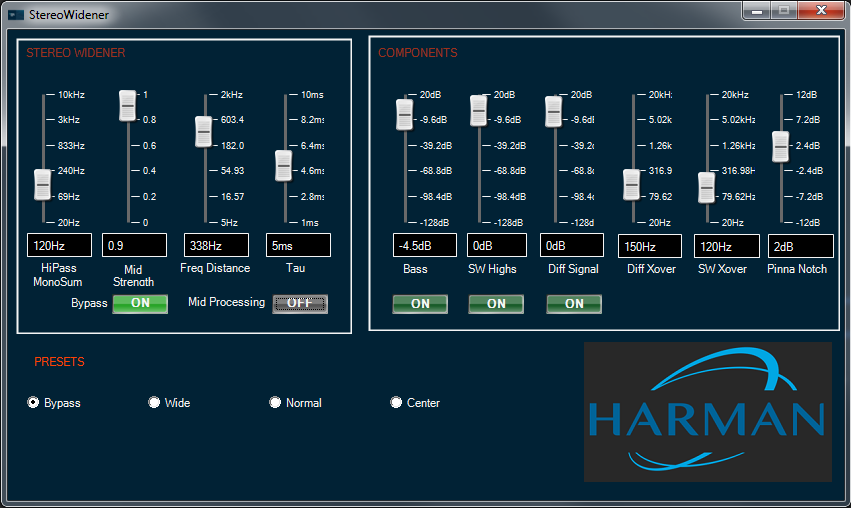Click the Pinna Notch slider handle
The width and height of the screenshot is (851, 508).
[780, 147]
